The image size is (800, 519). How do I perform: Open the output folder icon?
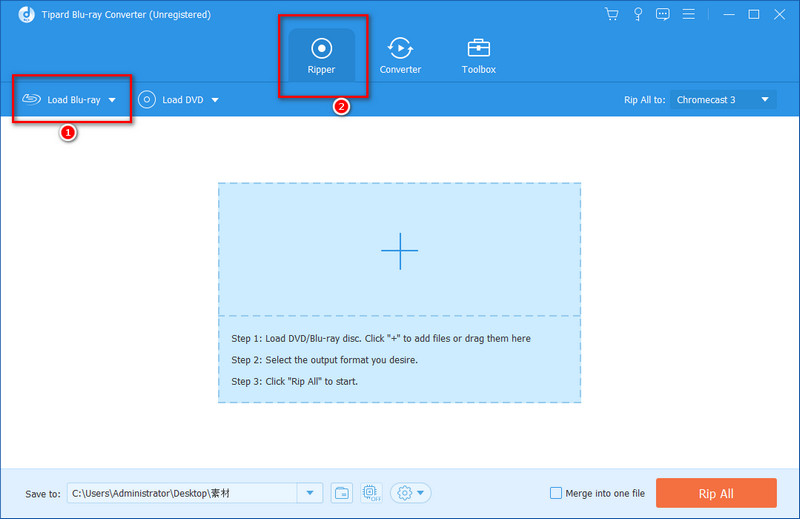(x=341, y=493)
